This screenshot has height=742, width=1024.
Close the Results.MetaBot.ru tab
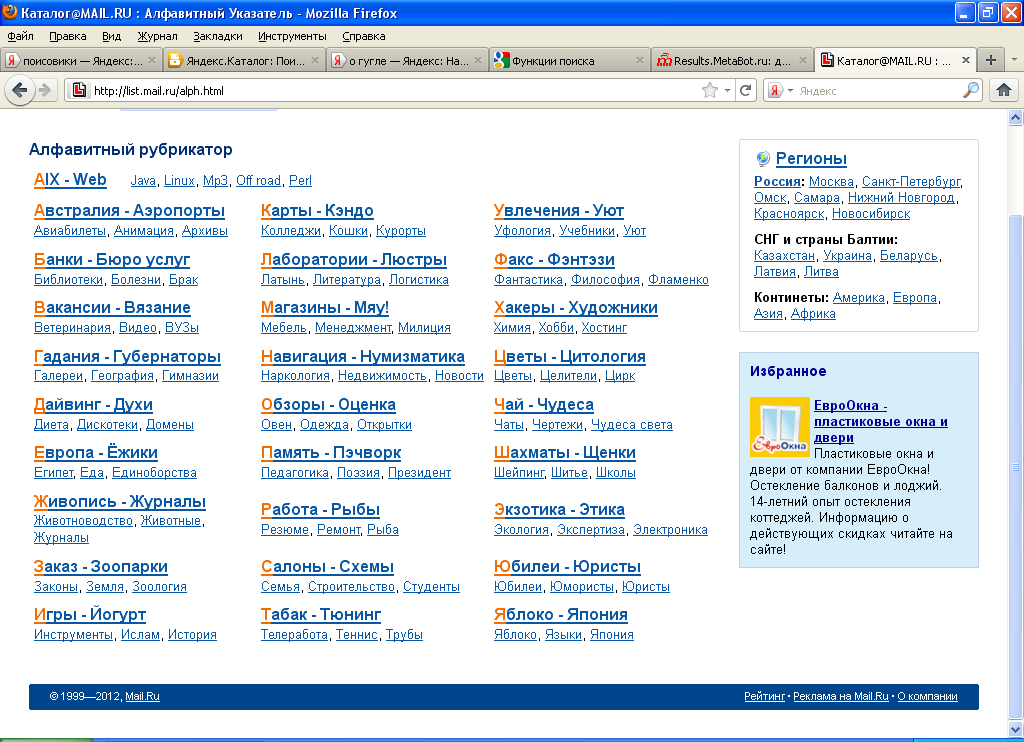pos(803,60)
